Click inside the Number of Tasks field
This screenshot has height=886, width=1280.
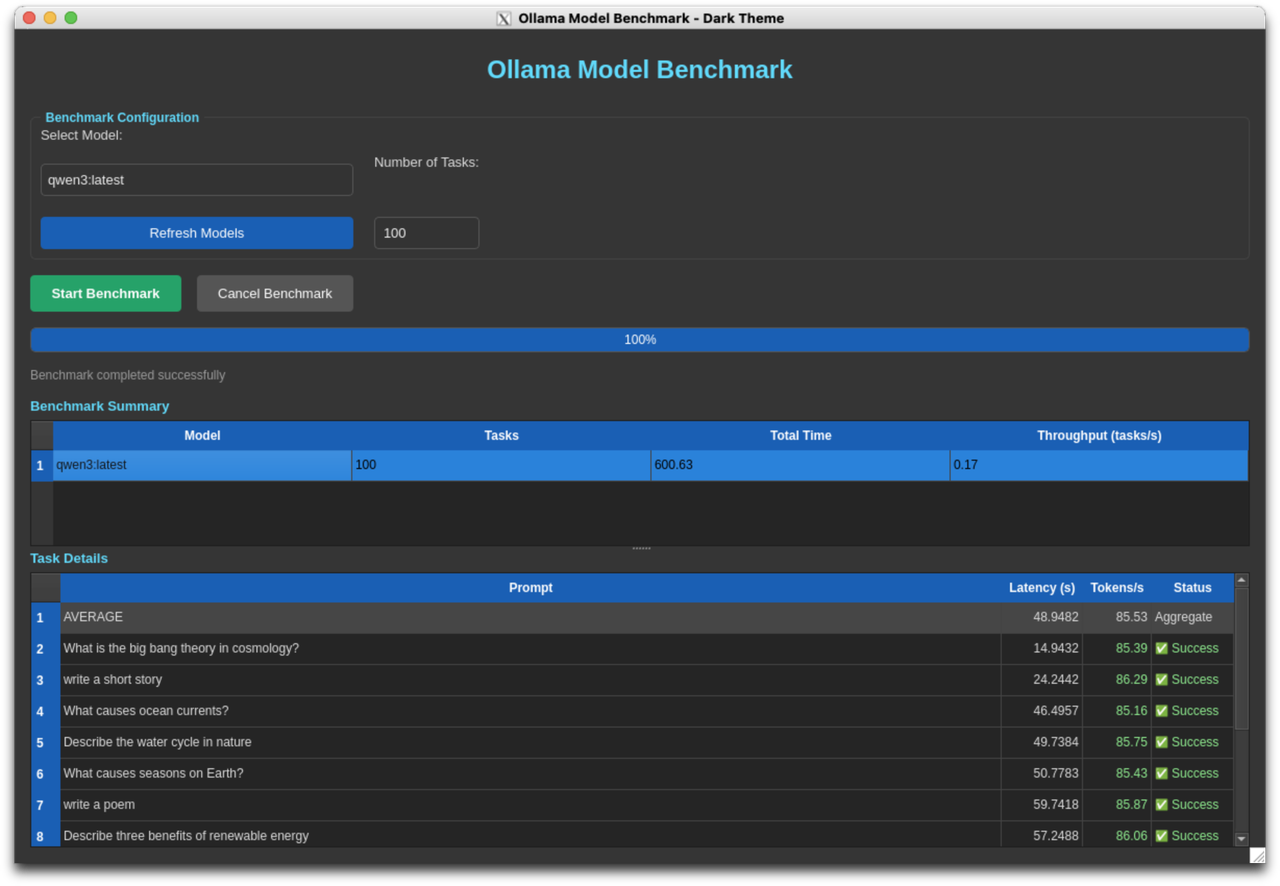pyautogui.click(x=426, y=232)
